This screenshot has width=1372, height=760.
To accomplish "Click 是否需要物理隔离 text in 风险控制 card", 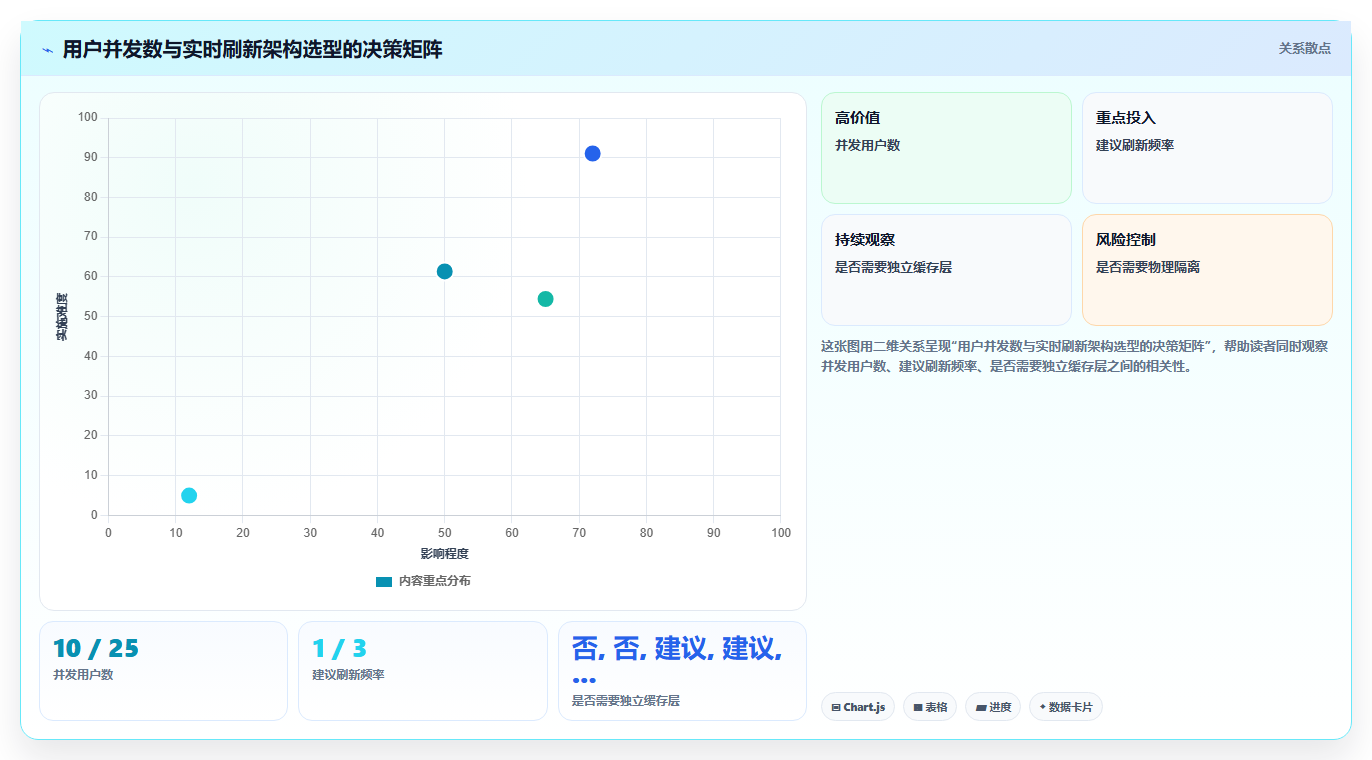I will [x=1148, y=267].
